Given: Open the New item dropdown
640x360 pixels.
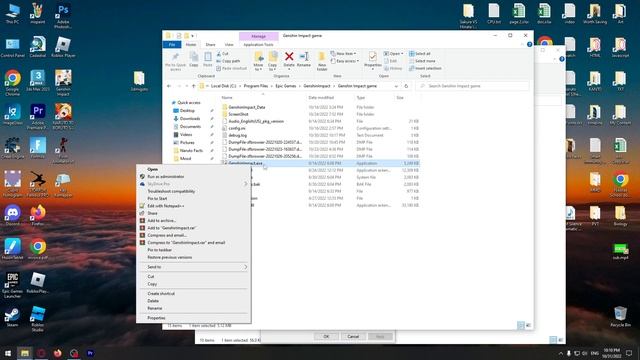Looking at the screenshot, I should [343, 54].
